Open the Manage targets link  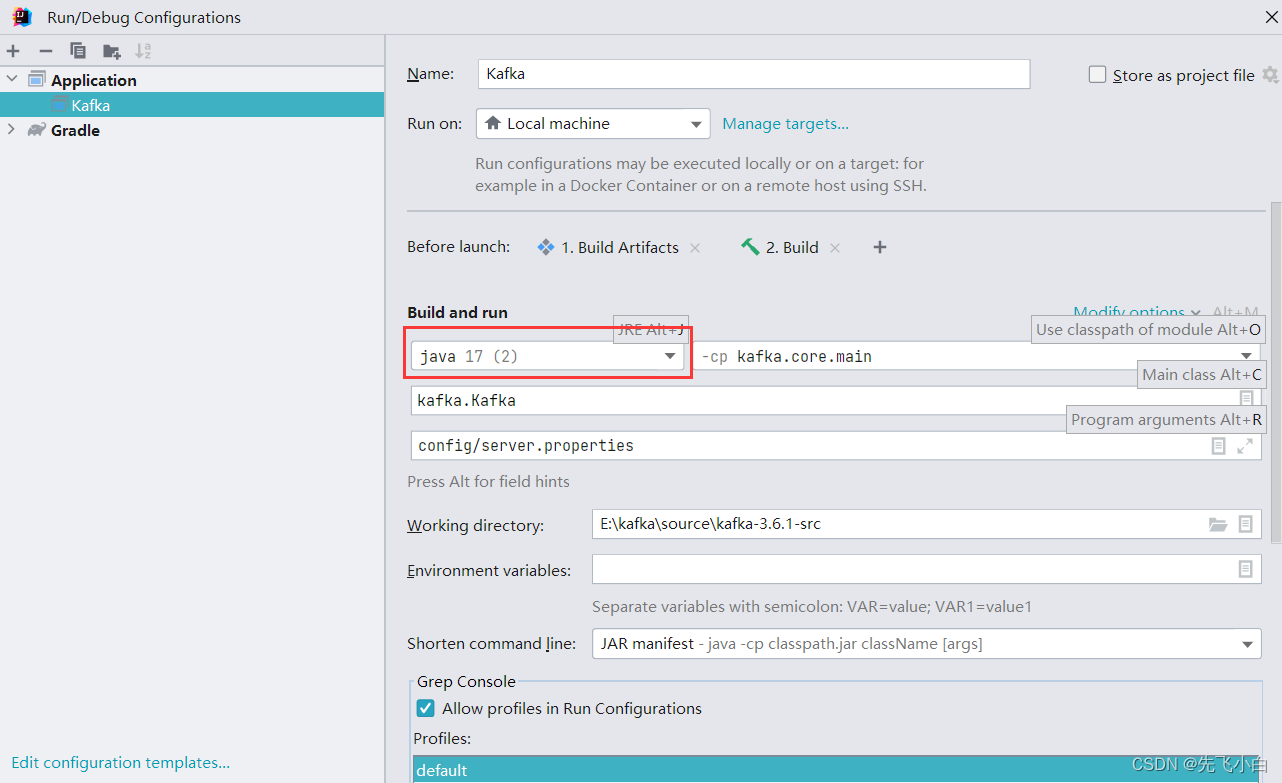click(785, 124)
